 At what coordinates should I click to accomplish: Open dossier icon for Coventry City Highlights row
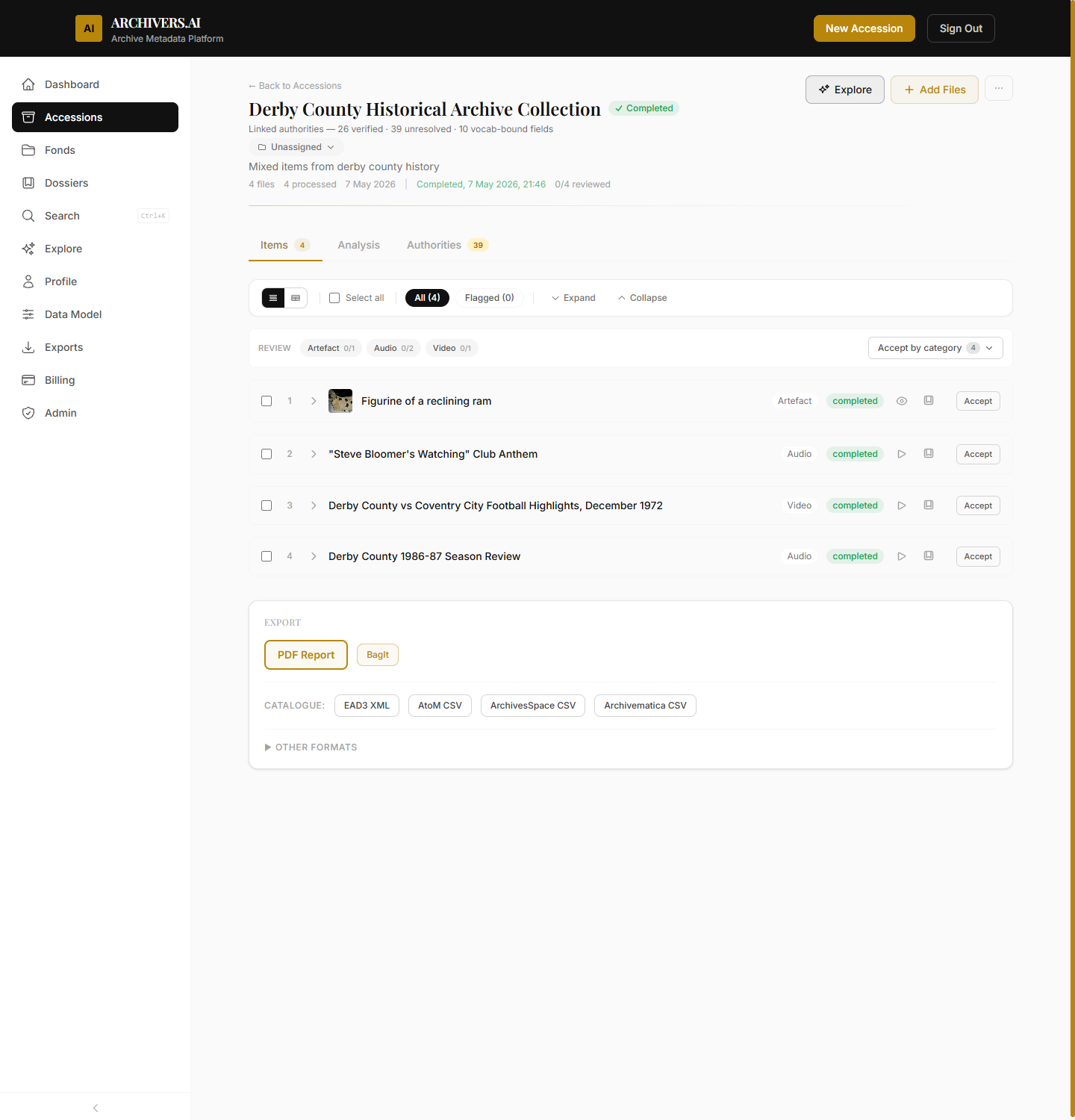tap(929, 505)
